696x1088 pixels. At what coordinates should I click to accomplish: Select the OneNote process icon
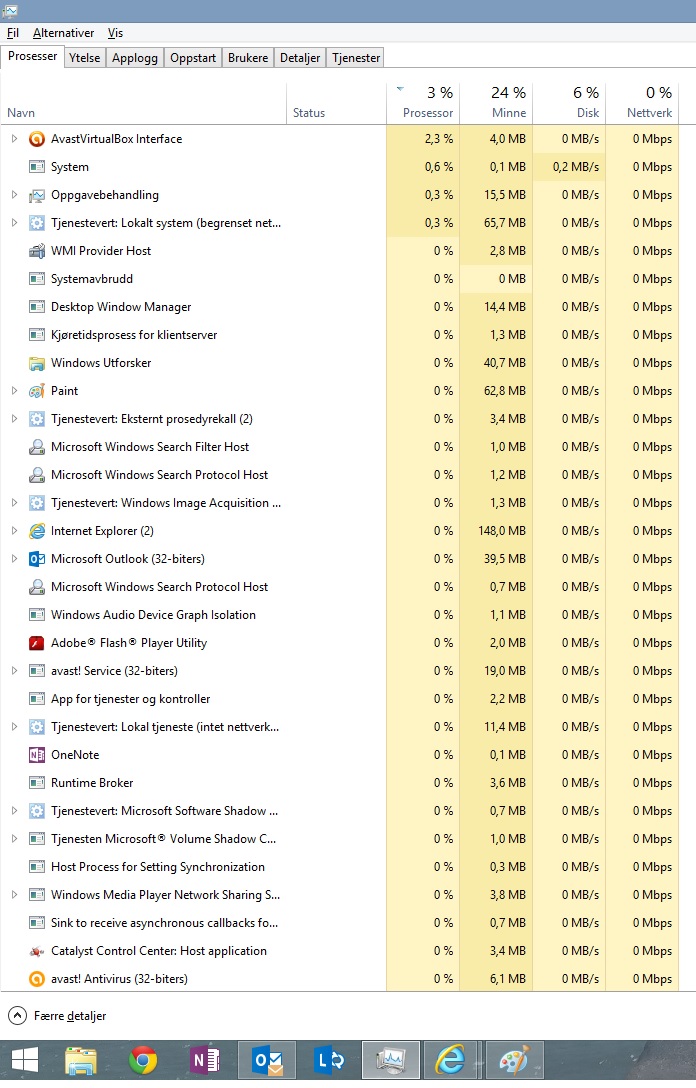pyautogui.click(x=37, y=755)
